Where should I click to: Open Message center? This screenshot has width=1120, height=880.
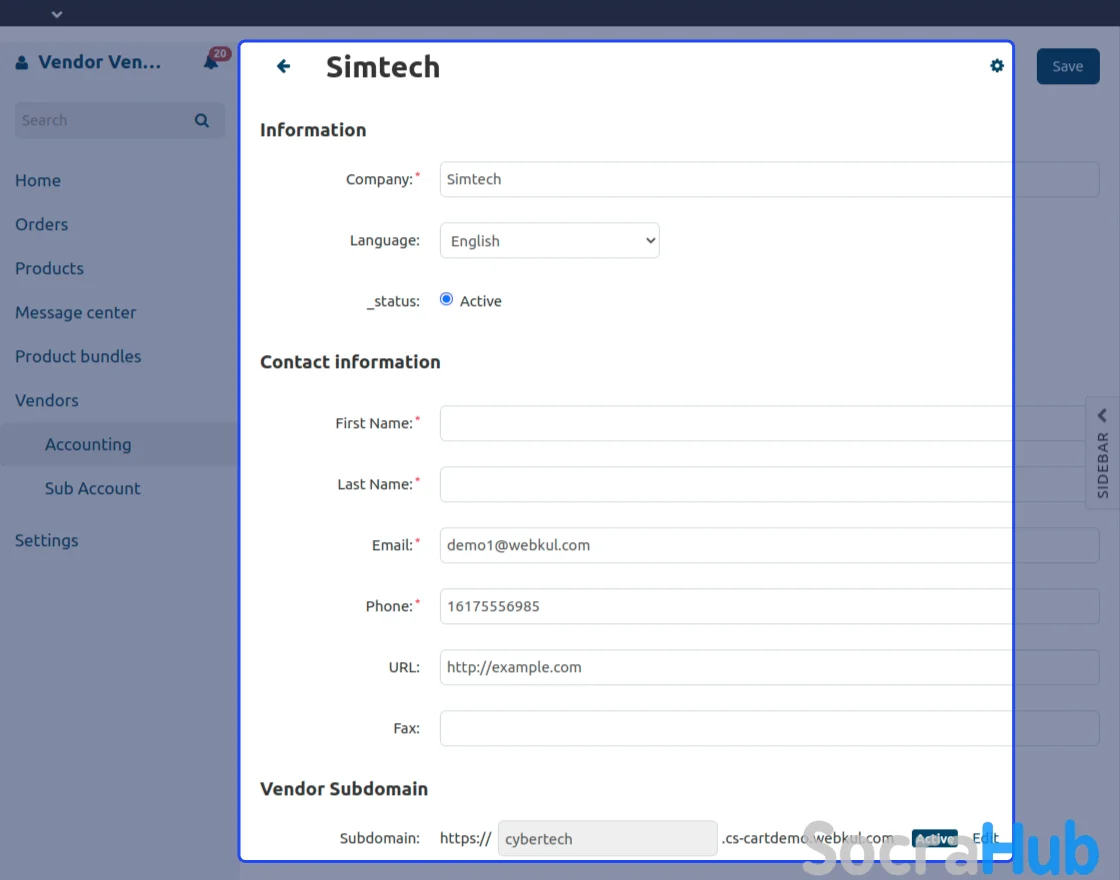(x=76, y=312)
